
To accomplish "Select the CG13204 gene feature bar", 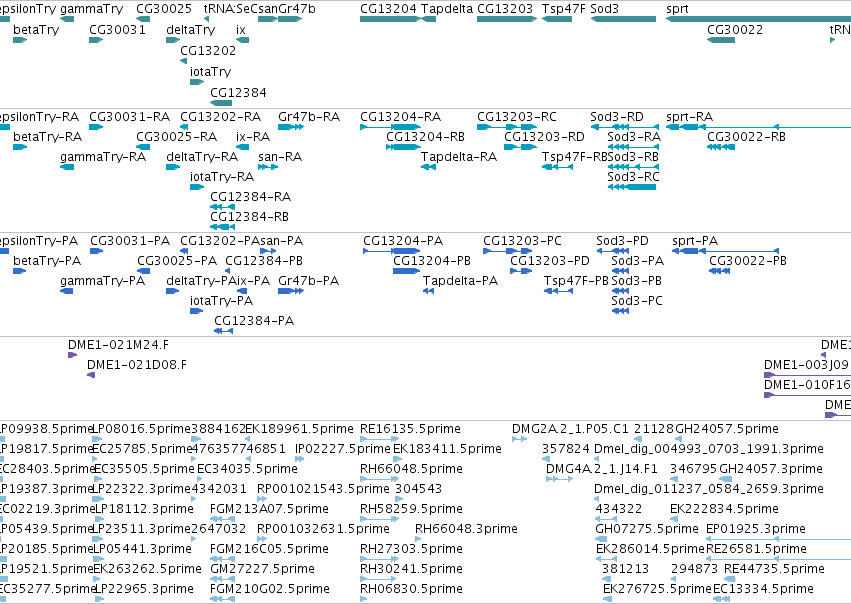I will click(x=390, y=19).
